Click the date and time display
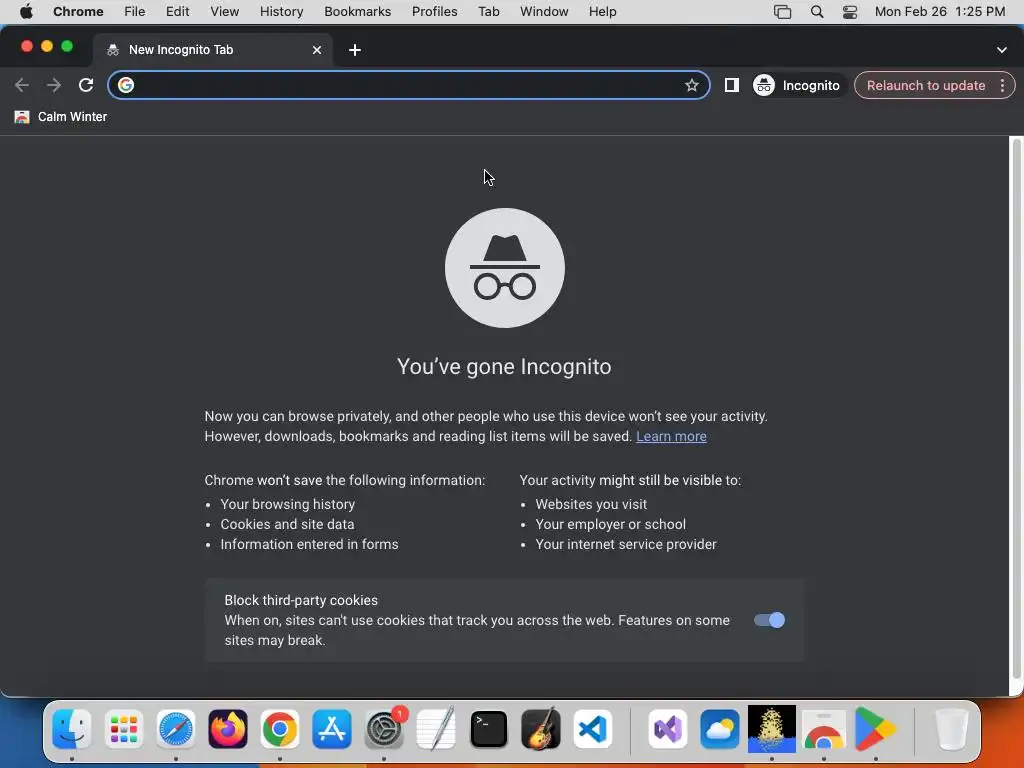This screenshot has height=768, width=1024. [x=940, y=12]
